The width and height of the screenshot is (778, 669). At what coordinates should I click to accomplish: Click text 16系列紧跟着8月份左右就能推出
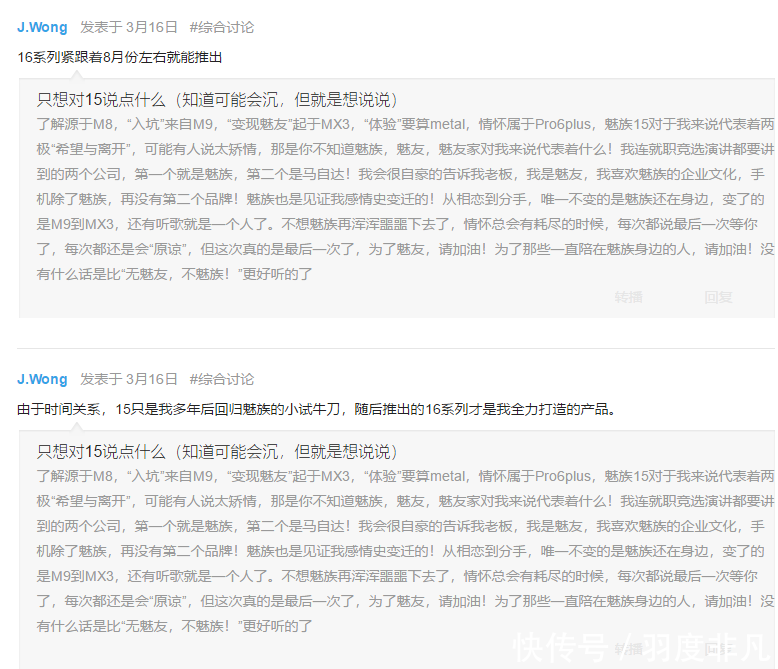[120, 58]
